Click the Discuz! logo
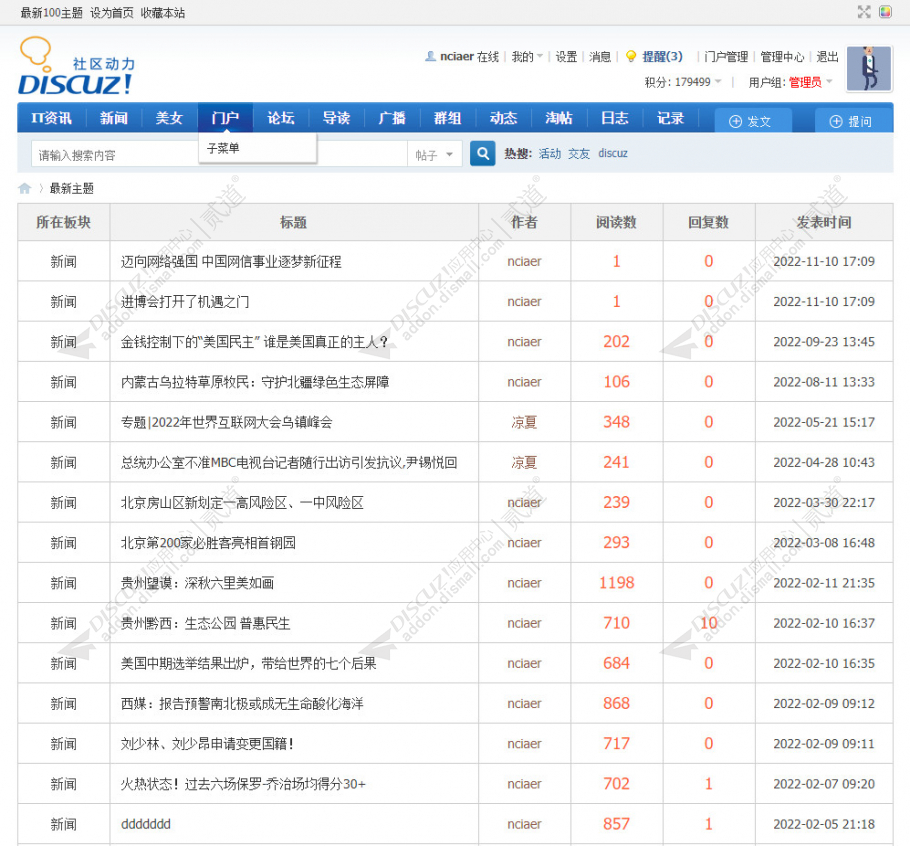The height and width of the screenshot is (846, 910). (77, 66)
